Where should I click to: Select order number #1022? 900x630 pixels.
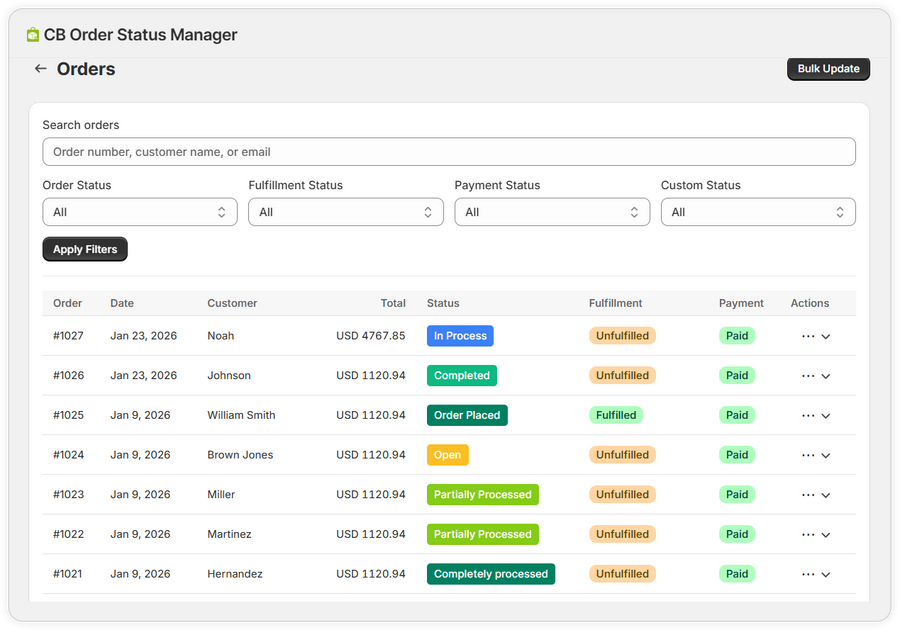68,534
